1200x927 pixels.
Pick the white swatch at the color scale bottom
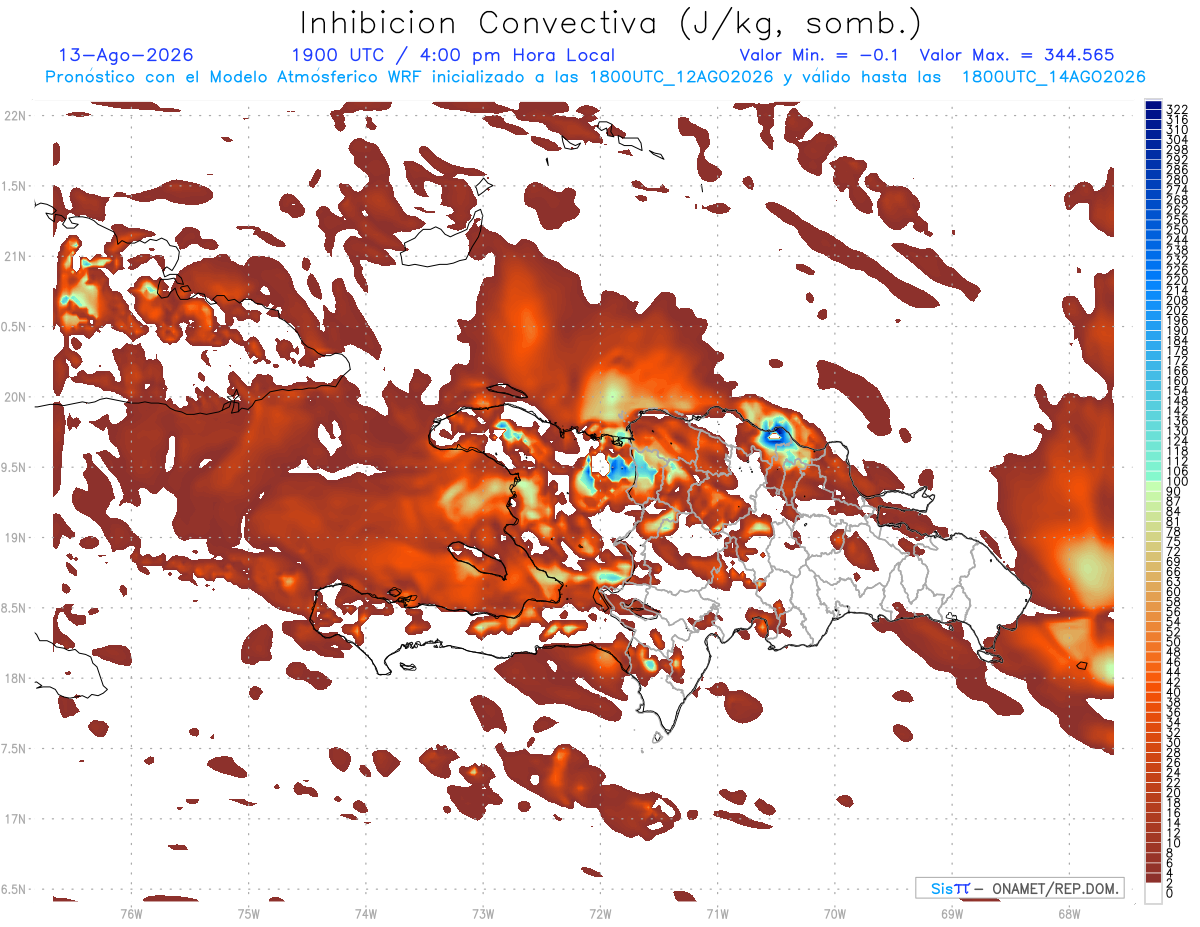coord(1154,893)
